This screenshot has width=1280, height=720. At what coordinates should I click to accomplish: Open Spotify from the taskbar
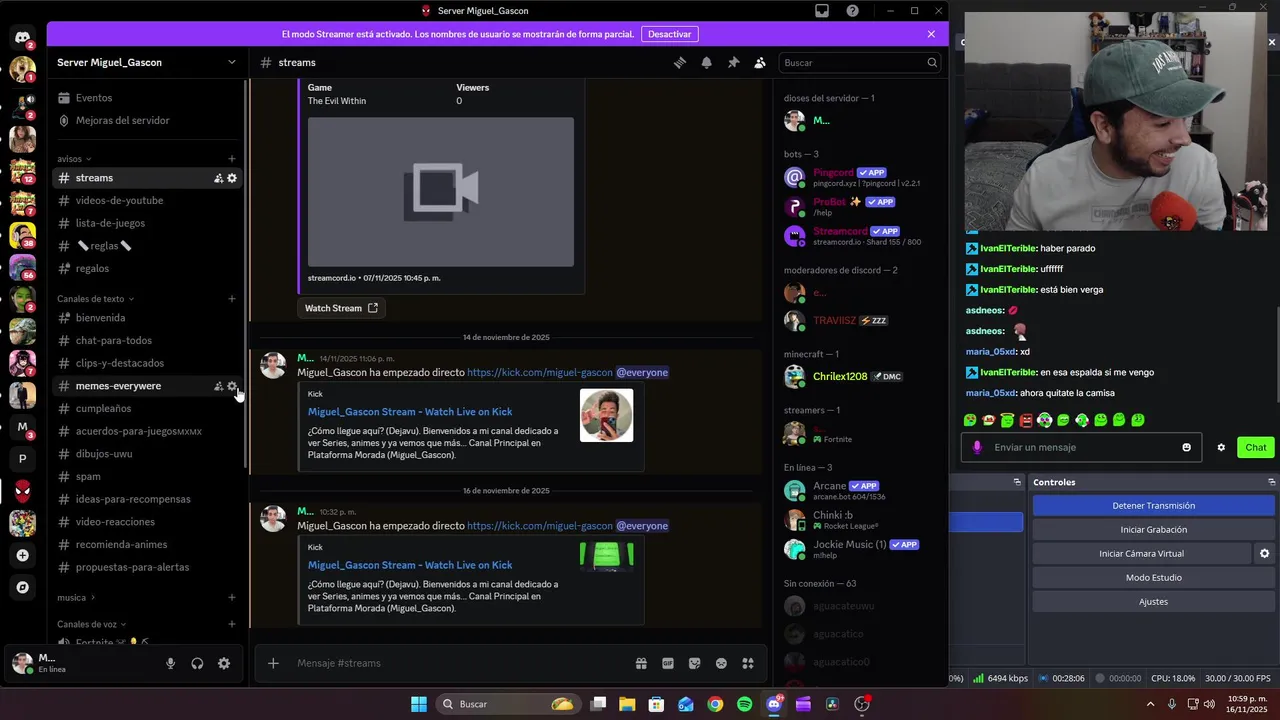pos(744,704)
